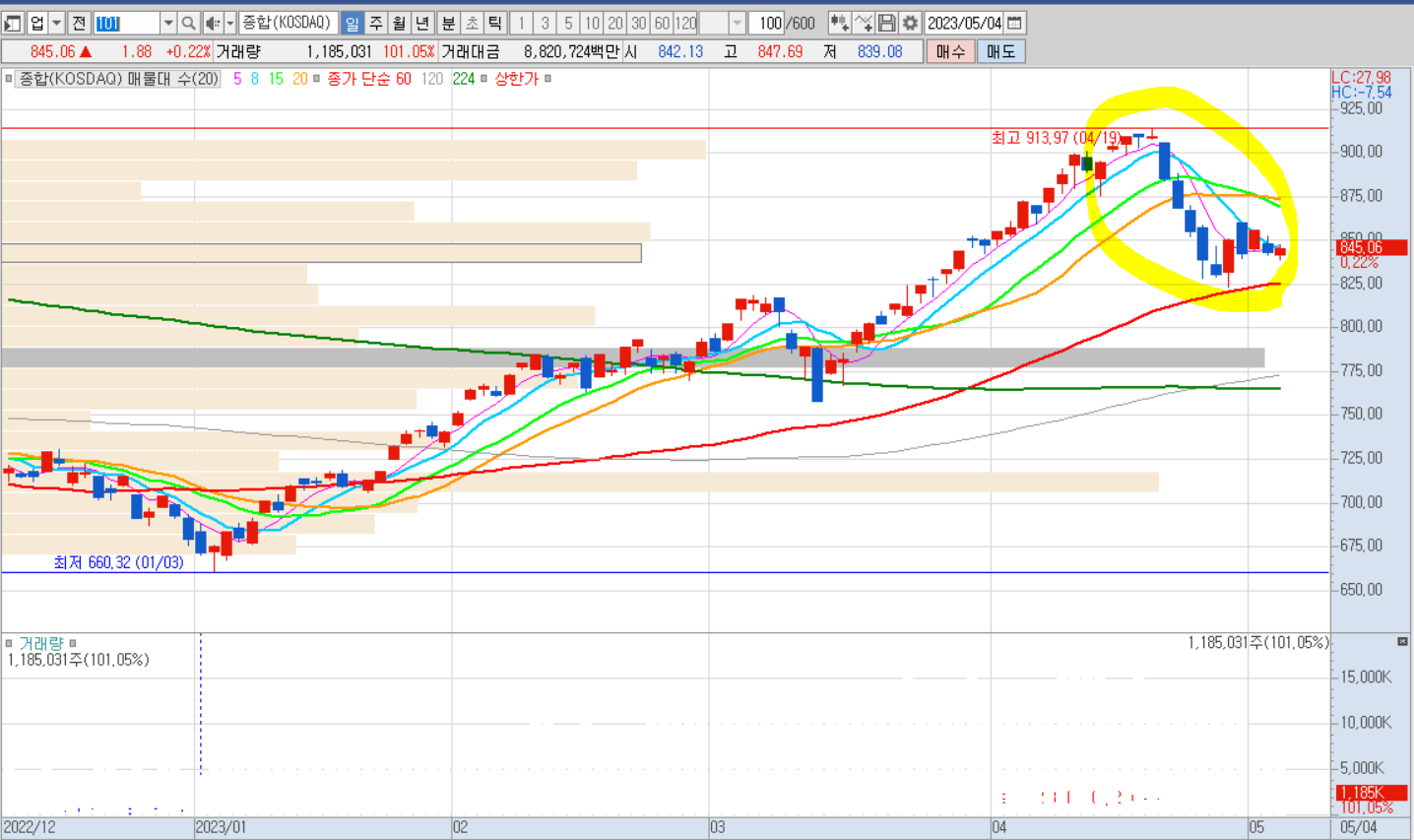Image resolution: width=1414 pixels, height=840 pixels.
Task: Click the 2023/01 label on time axis
Action: pyautogui.click(x=221, y=827)
